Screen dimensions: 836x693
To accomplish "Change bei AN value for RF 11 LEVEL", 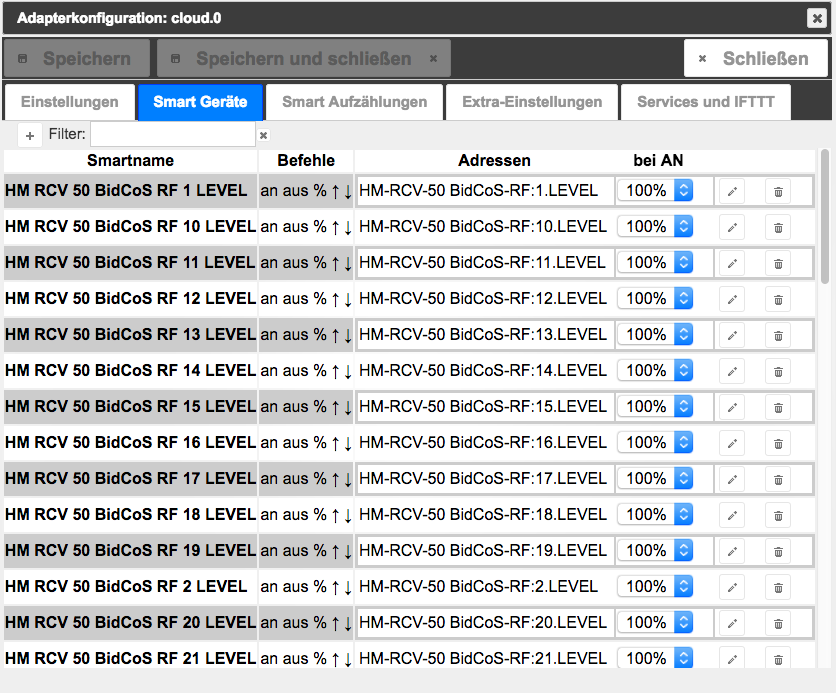I will coord(655,262).
